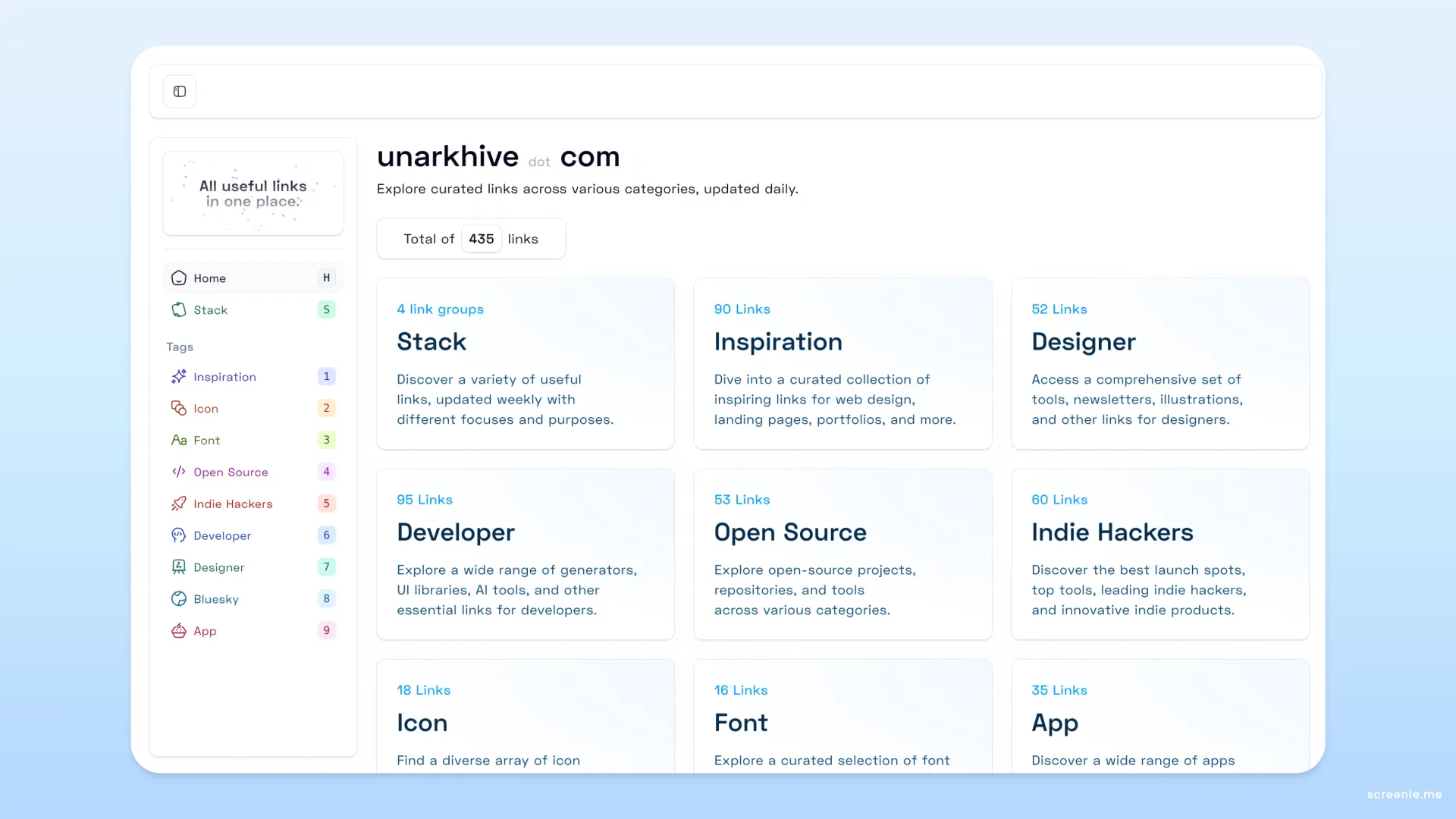Click shortcut badge 3 beside Font
Screen dimensions: 1456x819
click(x=327, y=441)
